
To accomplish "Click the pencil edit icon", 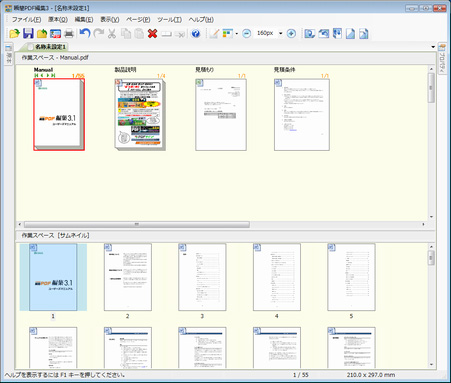I will tap(213, 33).
